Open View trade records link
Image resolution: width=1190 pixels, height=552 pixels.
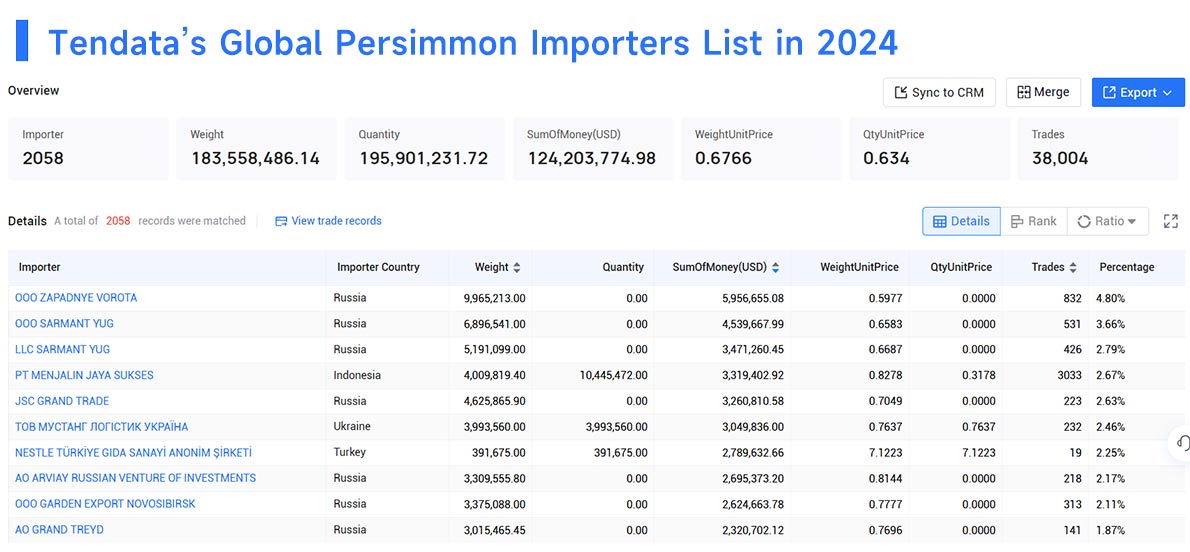pyautogui.click(x=328, y=221)
